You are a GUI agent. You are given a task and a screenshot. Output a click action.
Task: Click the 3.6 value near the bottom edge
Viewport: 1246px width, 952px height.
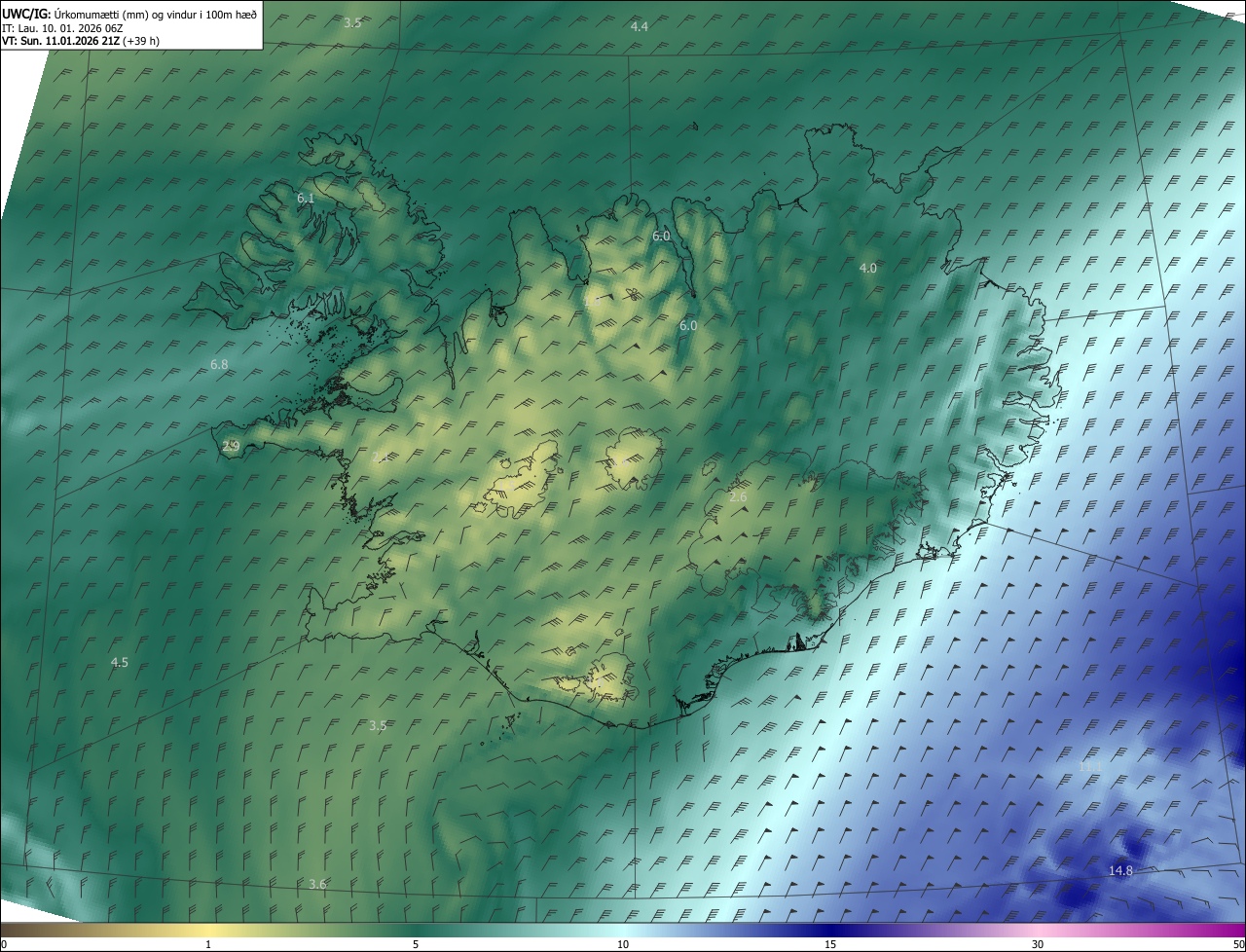pos(317,884)
